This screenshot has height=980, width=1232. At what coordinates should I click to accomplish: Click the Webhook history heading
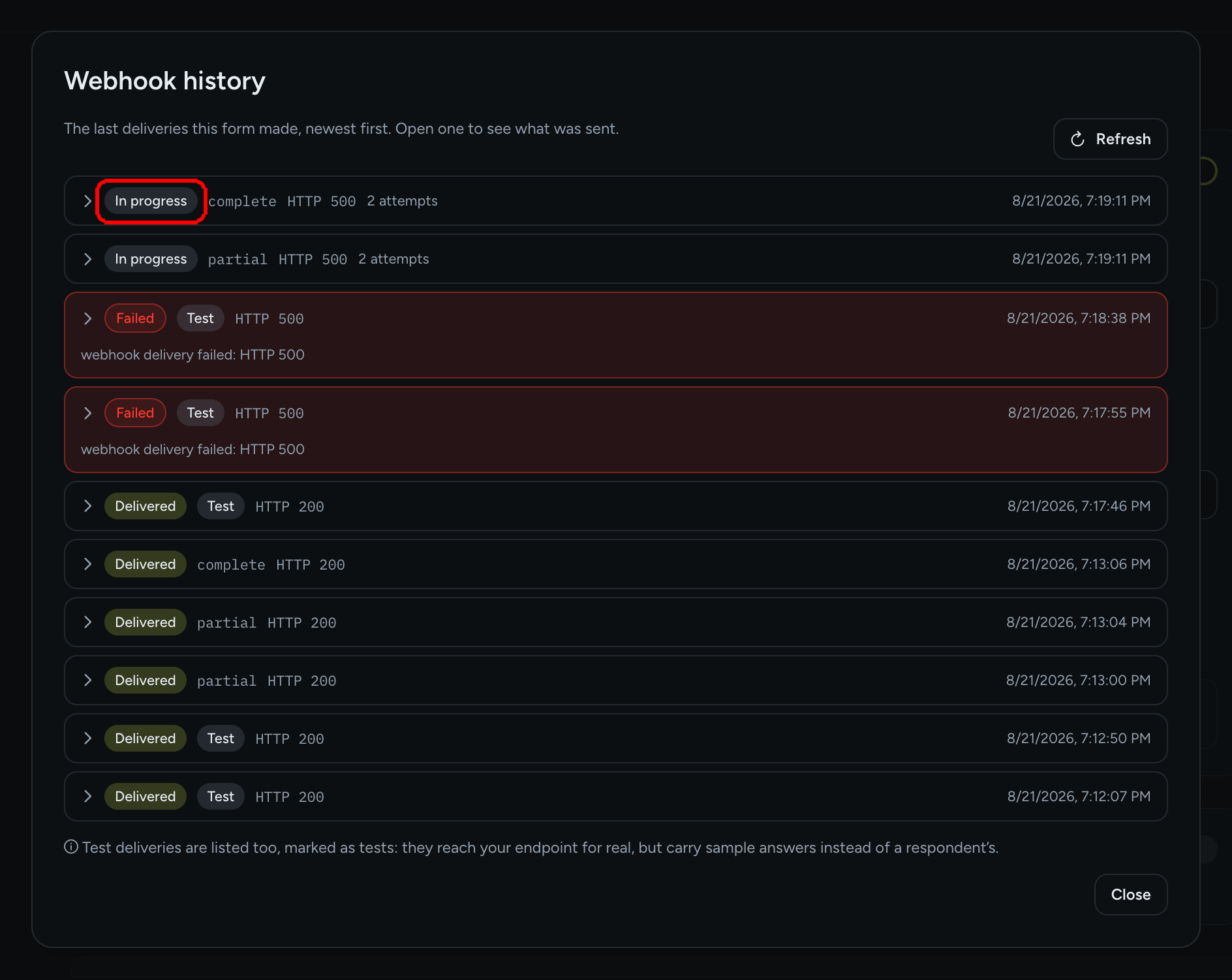164,81
